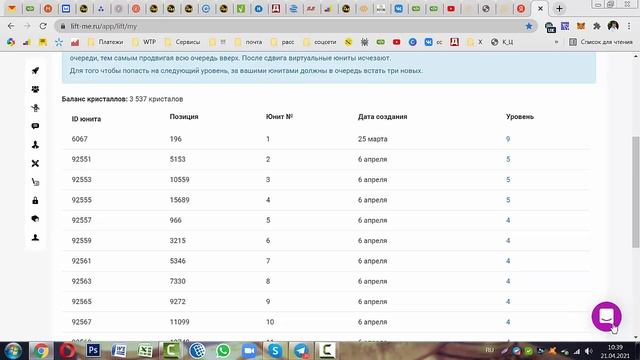Open the WTP bookmark folder
640x360 pixels.
pos(144,42)
